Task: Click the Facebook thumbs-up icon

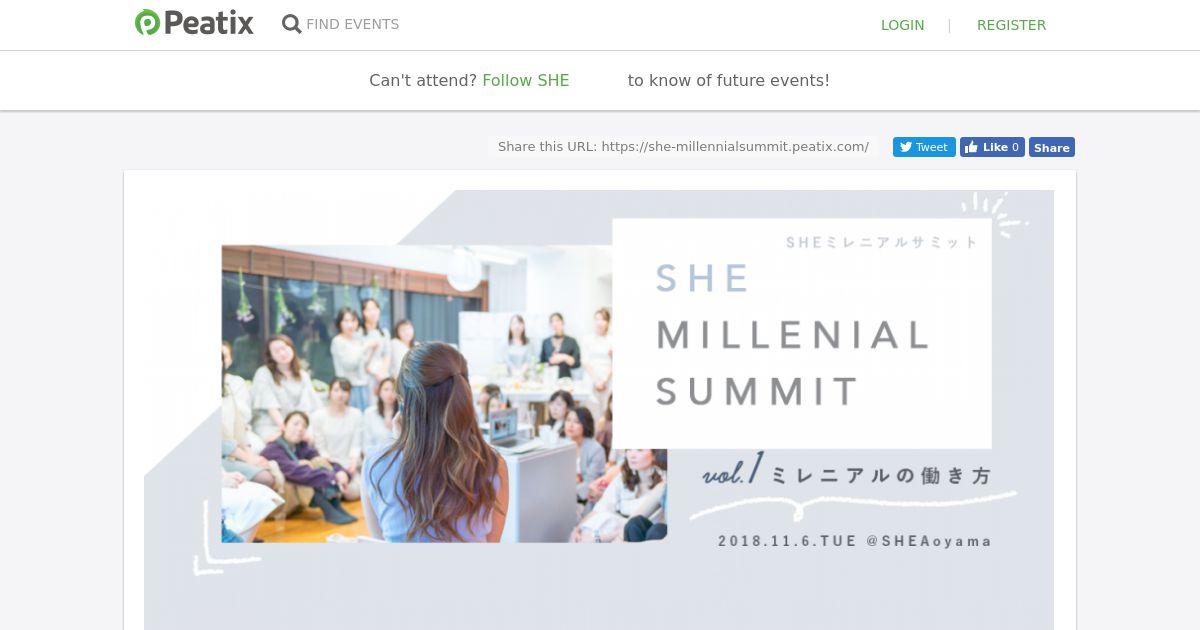Action: point(971,147)
